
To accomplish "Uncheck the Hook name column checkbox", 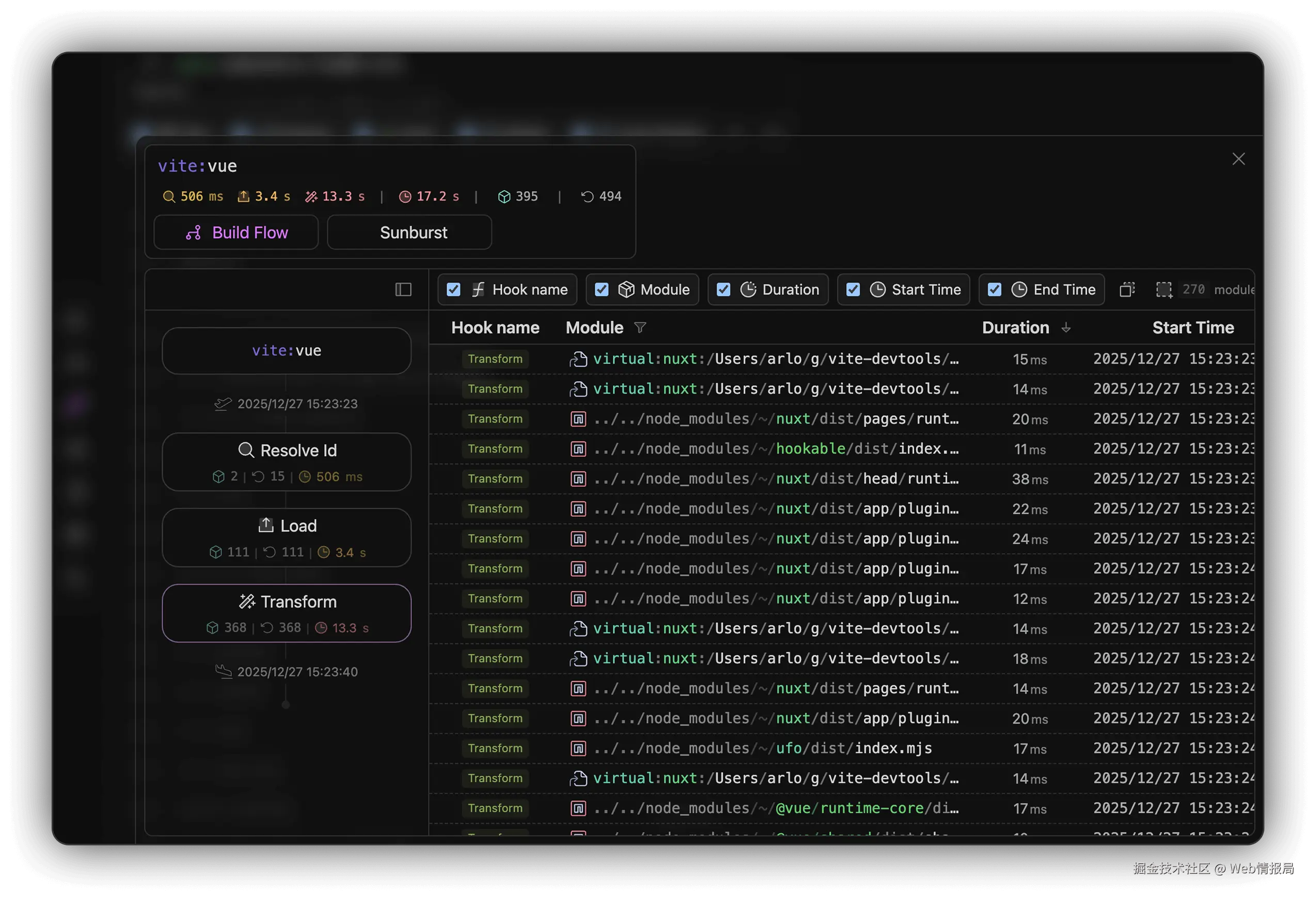I will tap(453, 290).
